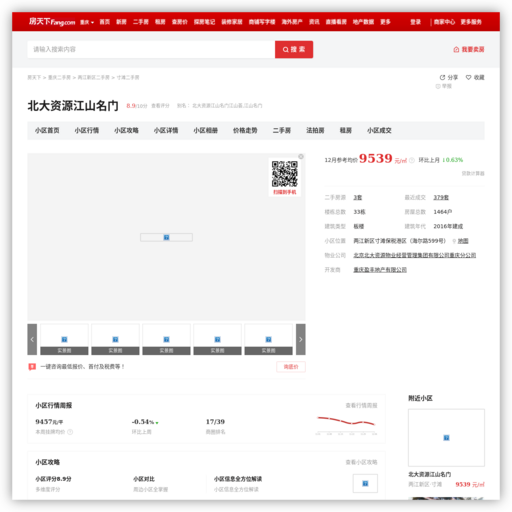Click the help icon beside 9539 元/㎡

[412, 160]
